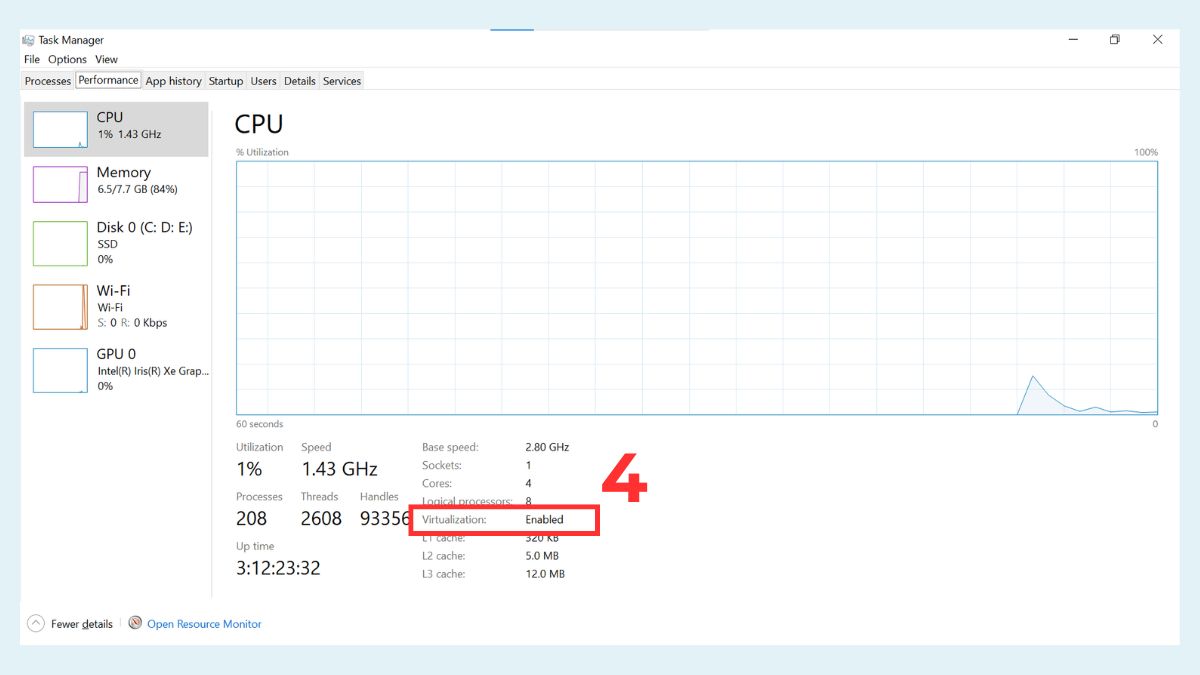Screen dimensions: 1200x675
Task: Click the Speed 1.43 GHz value
Action: pyautogui.click(x=340, y=469)
